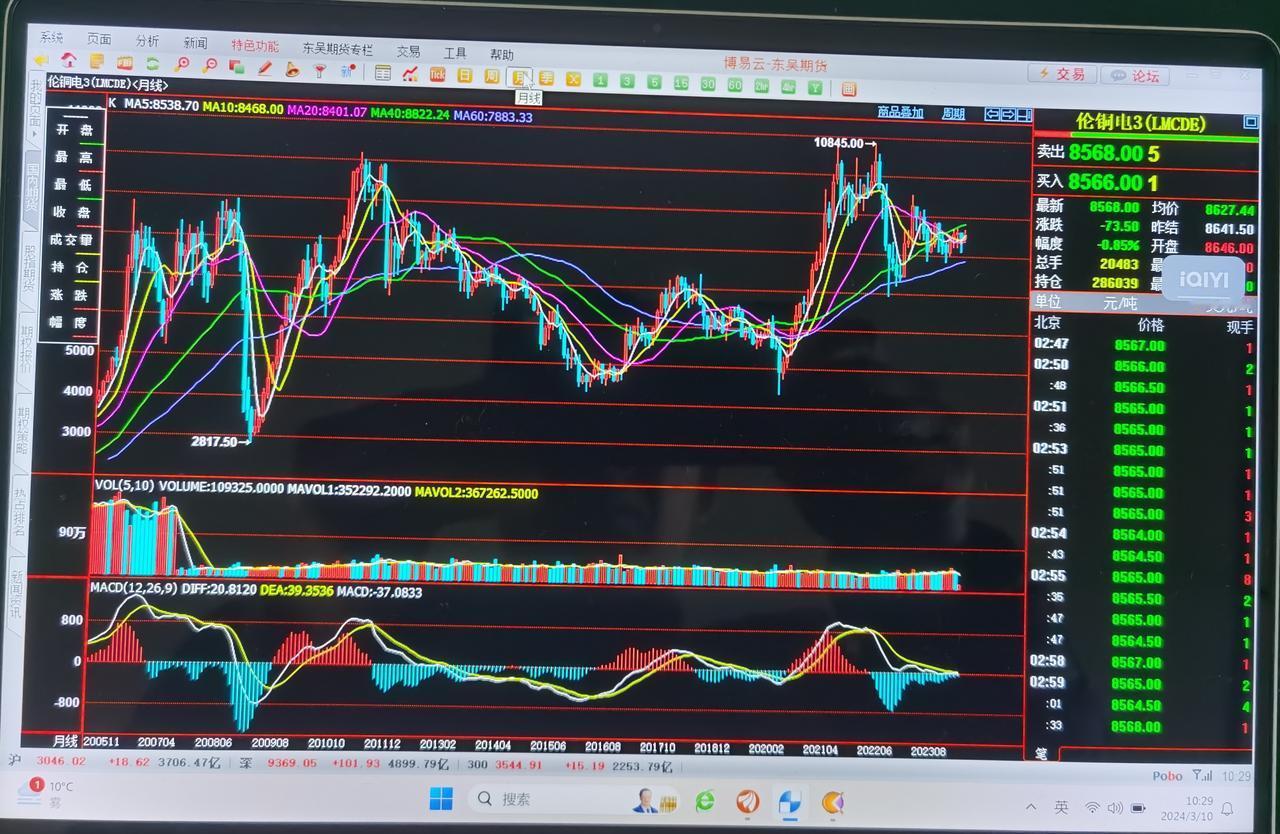Open the 页面 menu
The image size is (1280, 834).
point(98,39)
